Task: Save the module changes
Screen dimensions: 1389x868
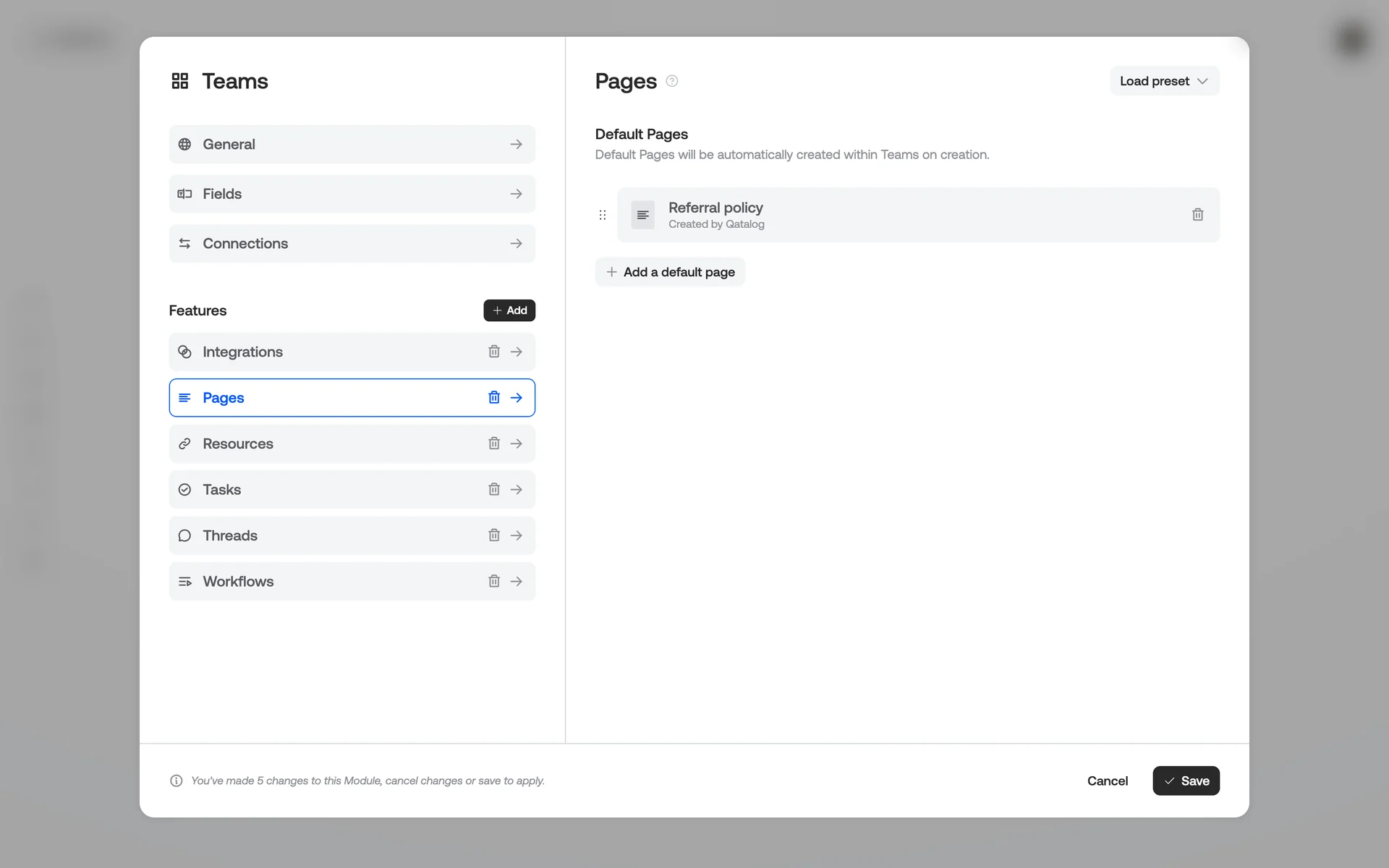Action: [x=1186, y=780]
